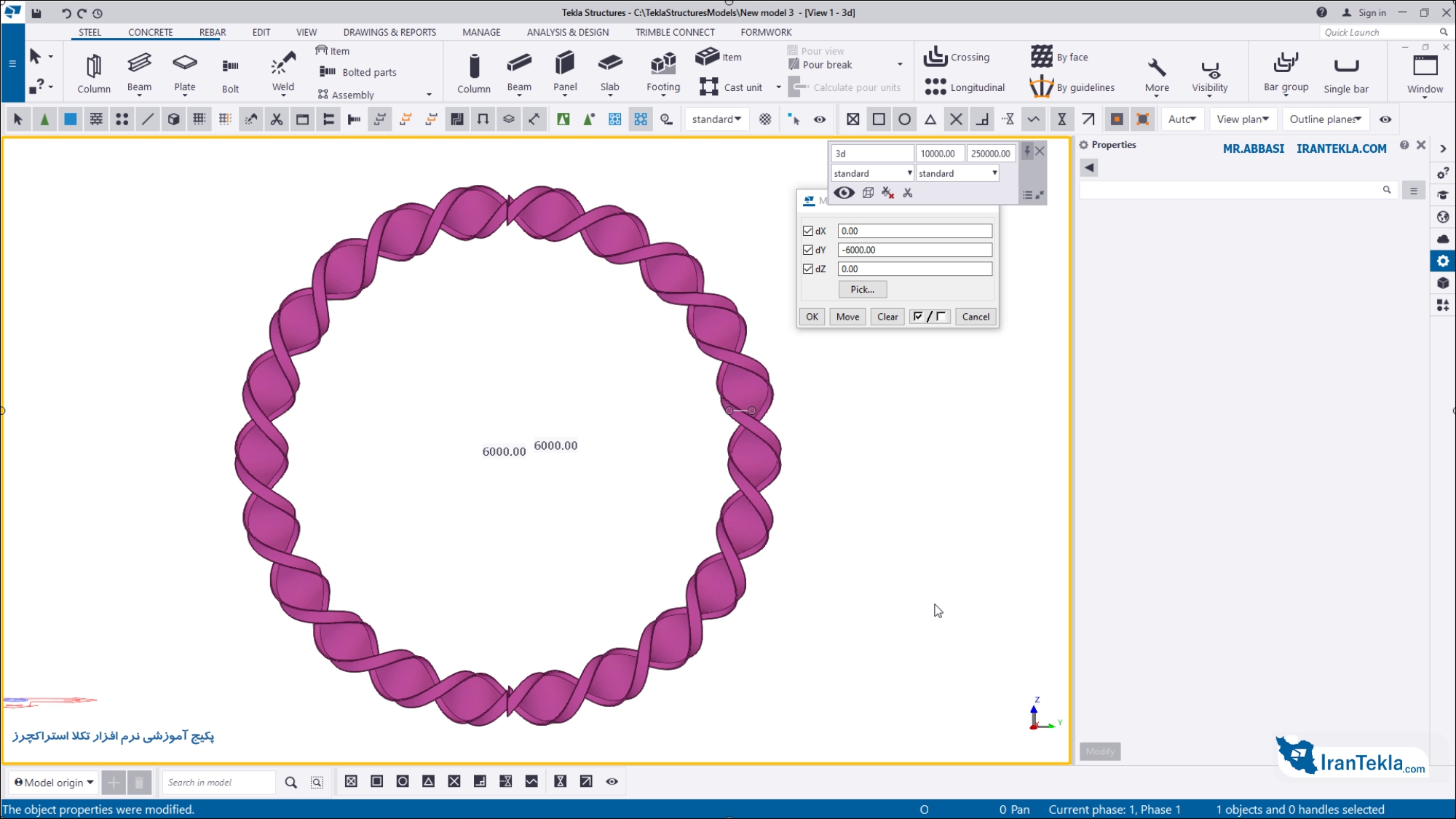Click the Search in model field
This screenshot has height=819, width=1456.
(x=218, y=783)
